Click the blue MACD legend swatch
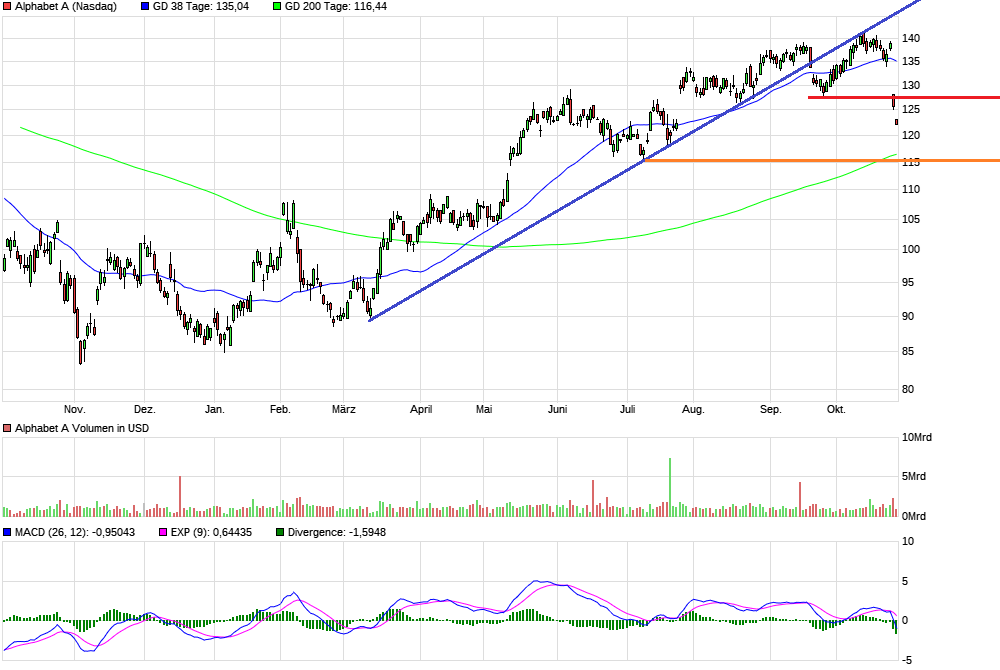 point(7,532)
